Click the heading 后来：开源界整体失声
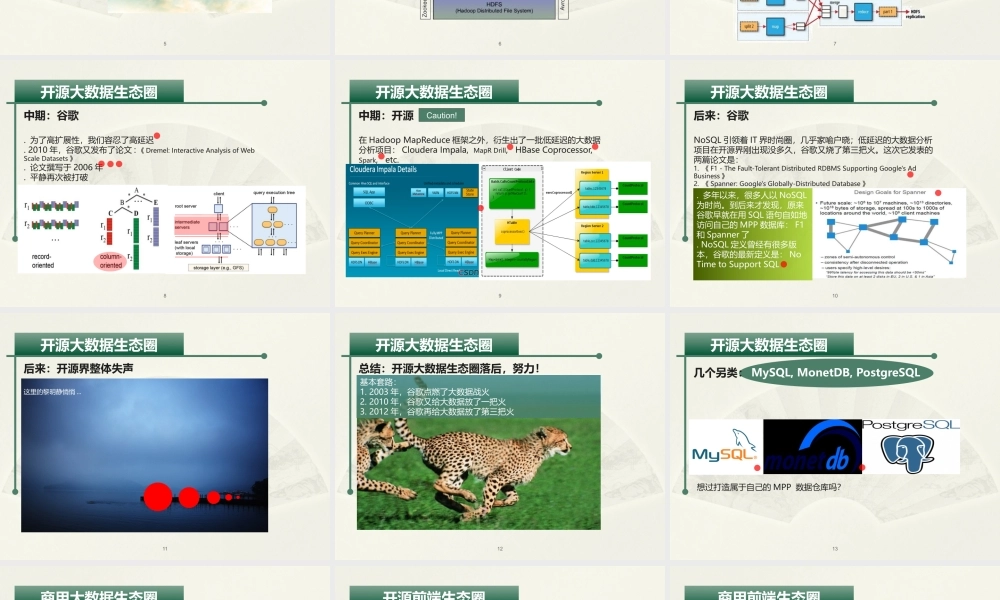Screen dimensions: 1000x600 78,369
